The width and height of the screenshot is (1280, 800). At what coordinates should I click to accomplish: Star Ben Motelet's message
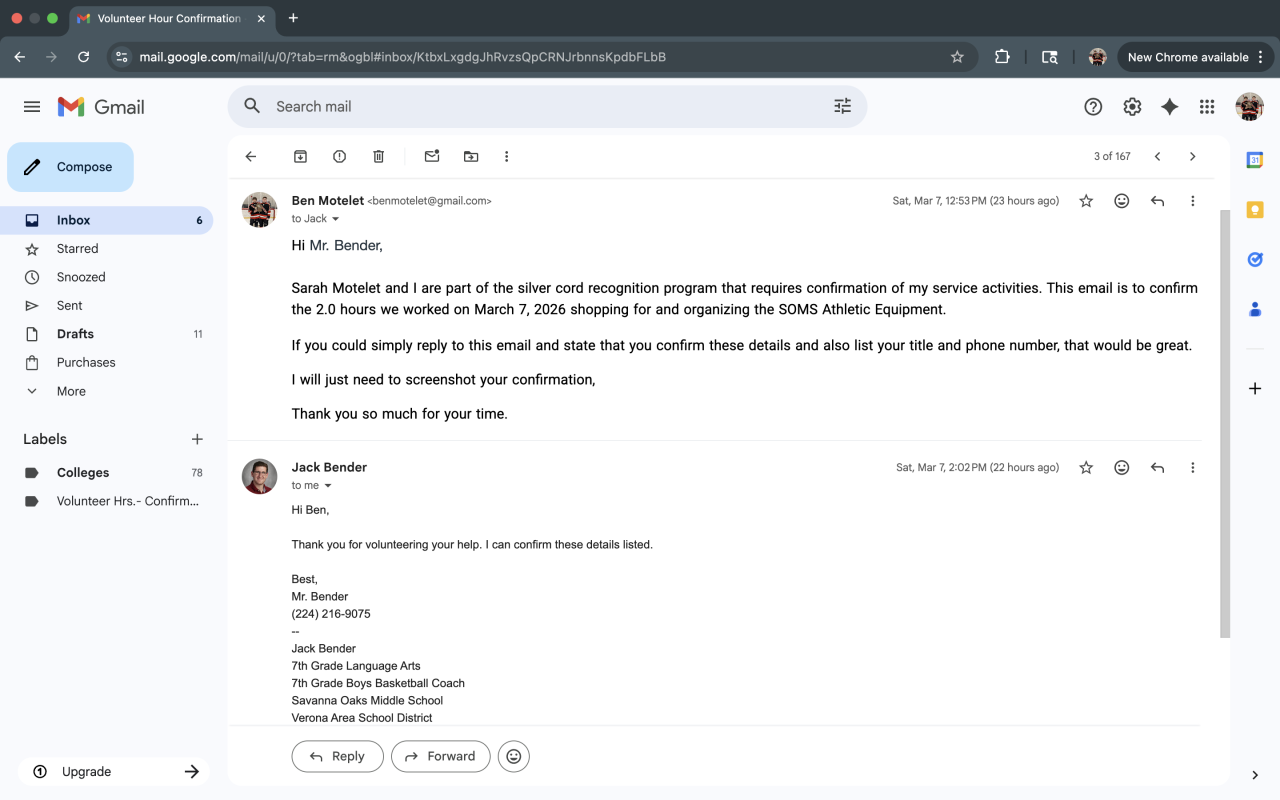(x=1086, y=201)
